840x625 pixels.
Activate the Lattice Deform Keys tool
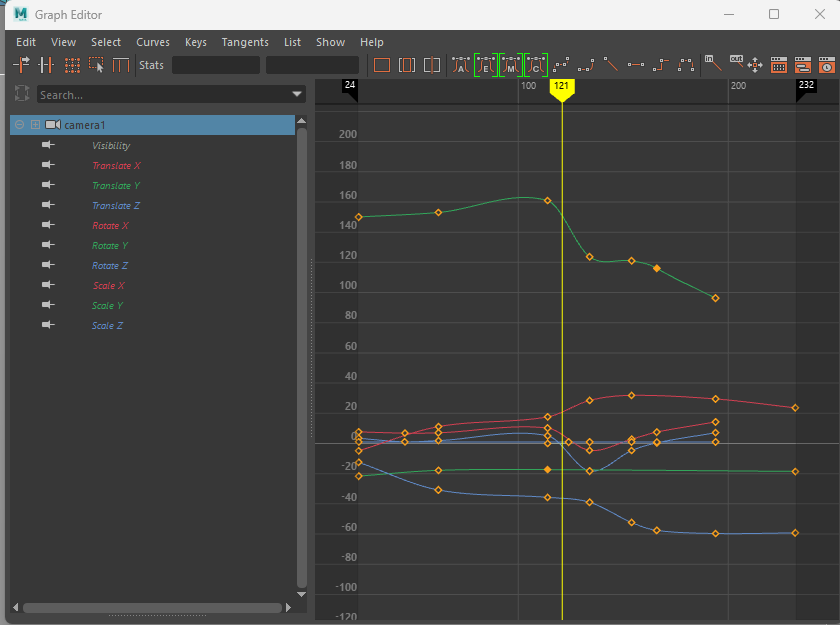point(72,65)
